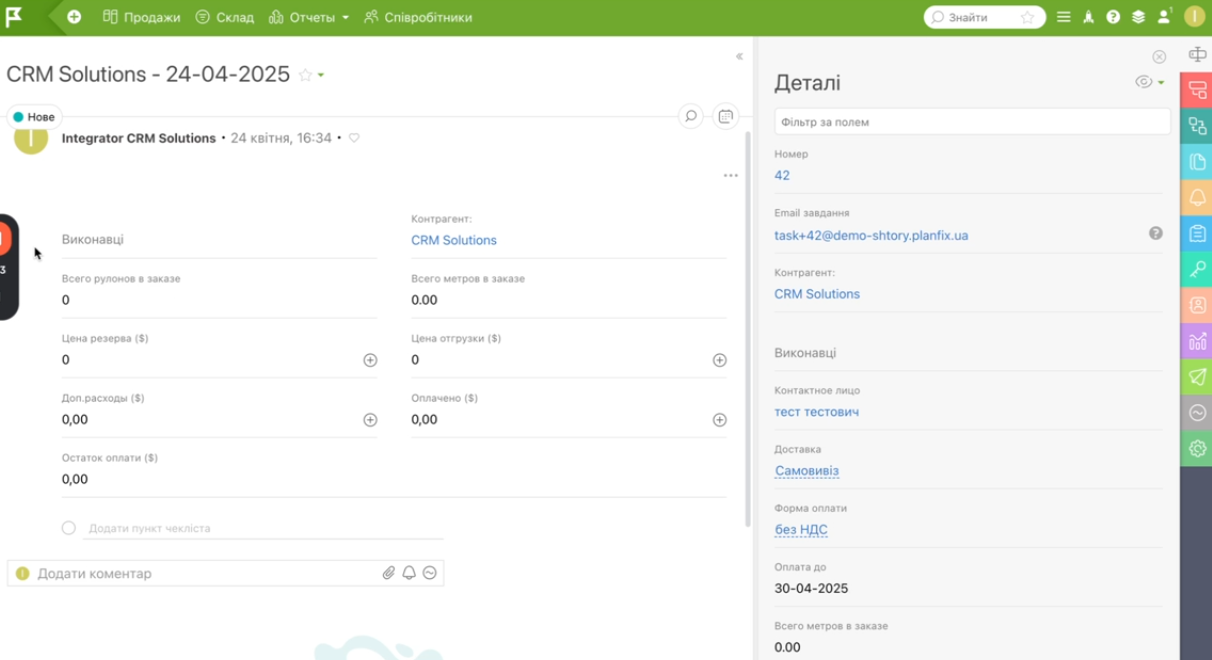Click the search magnifier in task header
The image size is (1212, 660).
[x=690, y=117]
